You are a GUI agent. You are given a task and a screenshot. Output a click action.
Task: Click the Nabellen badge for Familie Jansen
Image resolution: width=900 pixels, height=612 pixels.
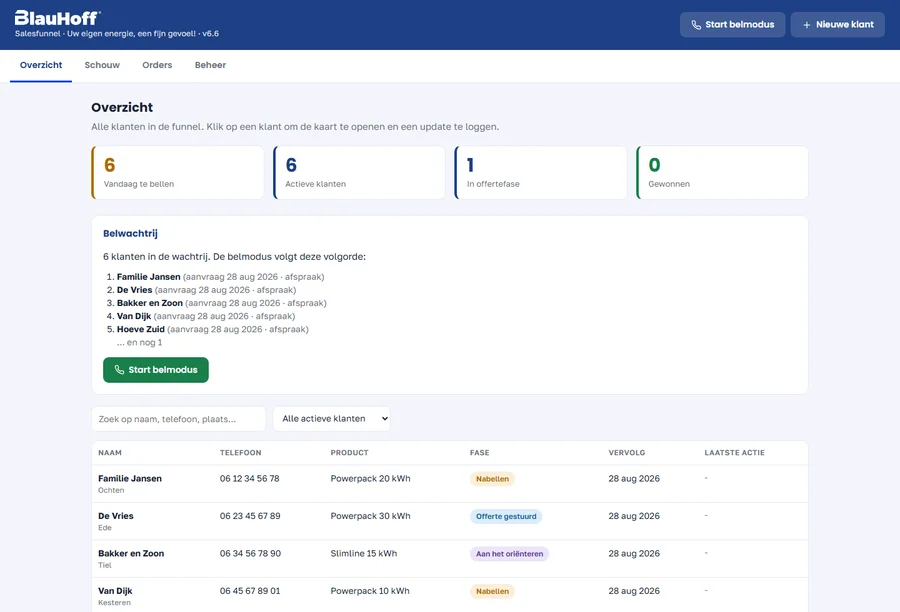click(x=492, y=479)
